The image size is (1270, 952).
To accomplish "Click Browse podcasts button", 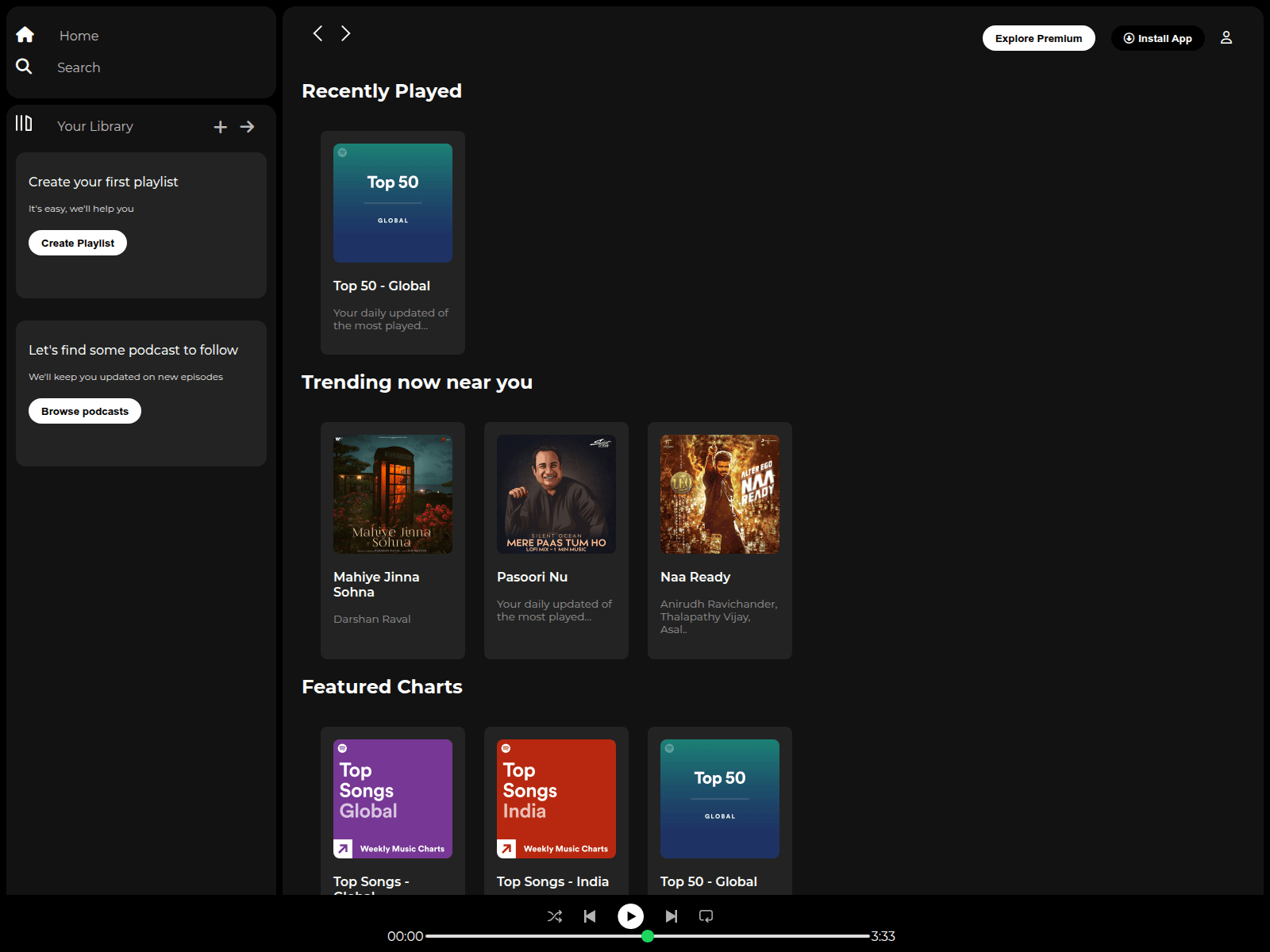I will tap(85, 411).
